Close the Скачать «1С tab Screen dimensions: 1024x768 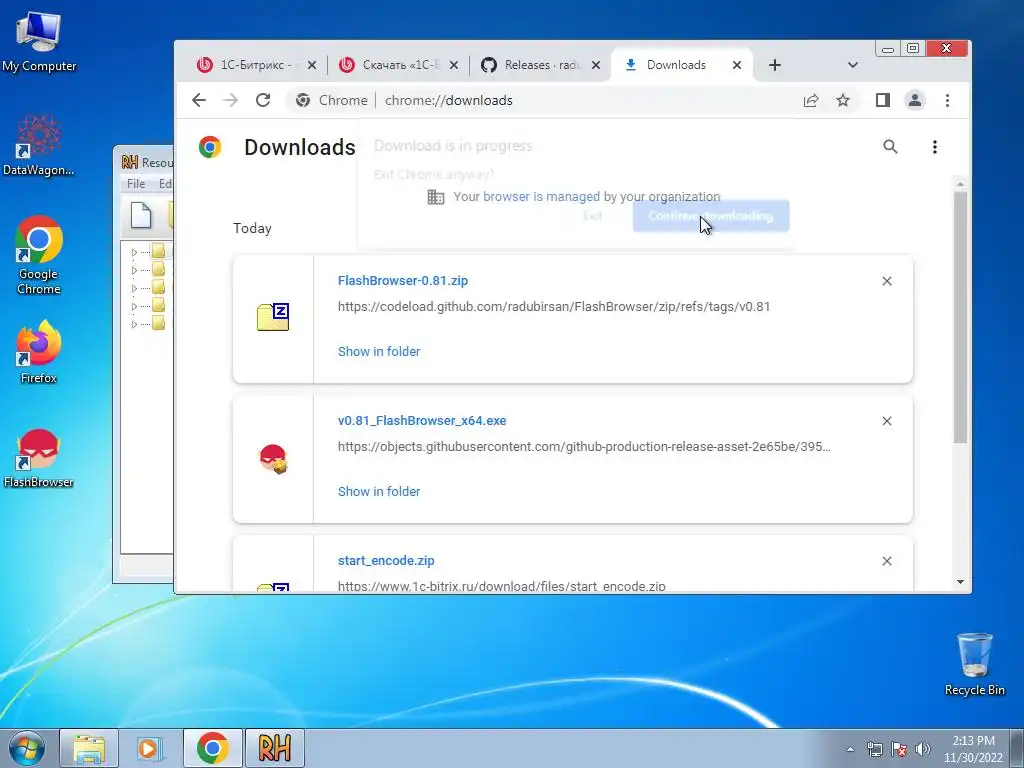(x=454, y=65)
